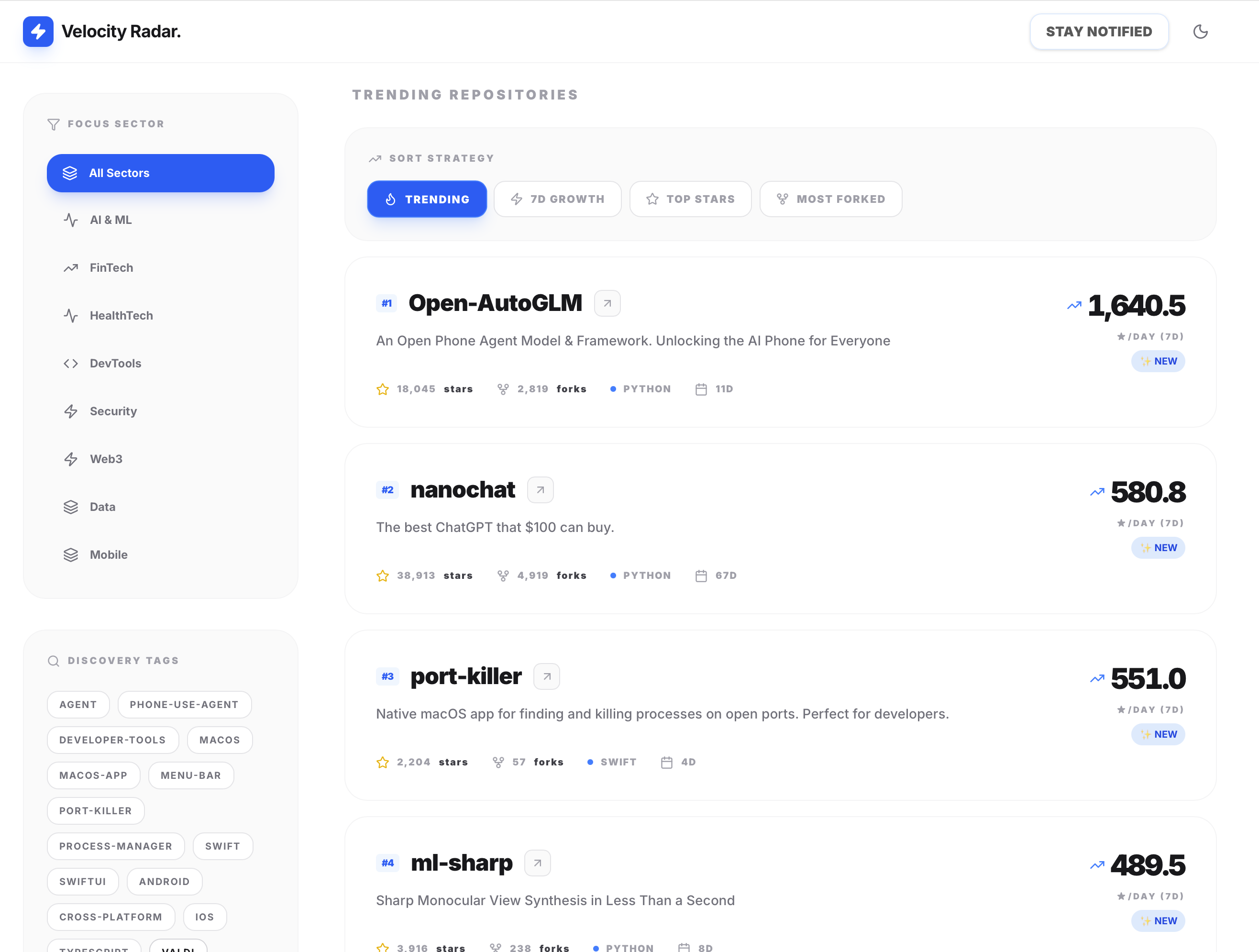Toggle dark mode moon icon
Viewport: 1259px width, 952px height.
[x=1200, y=32]
